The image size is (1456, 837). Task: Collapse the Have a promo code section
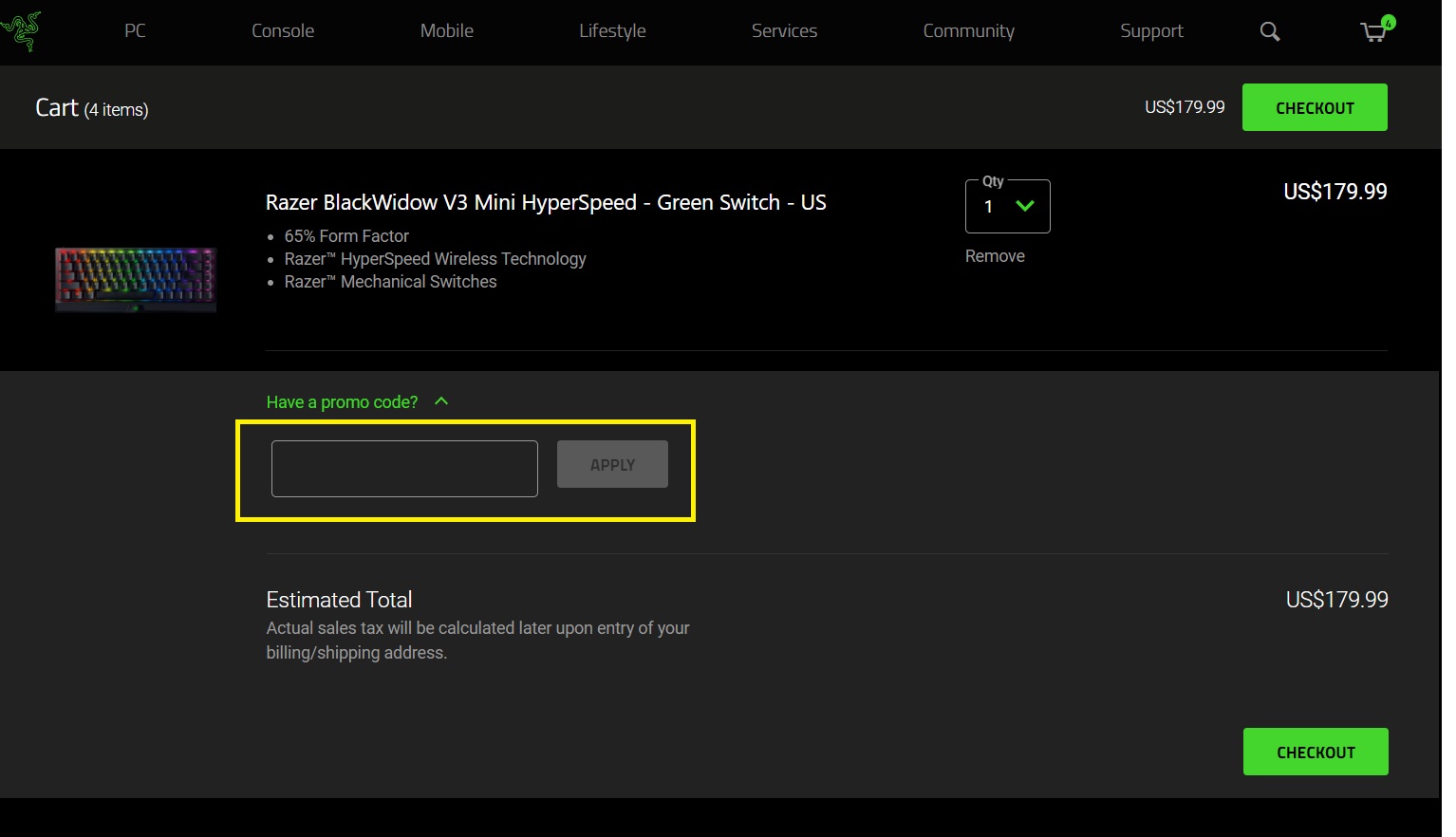pyautogui.click(x=357, y=401)
